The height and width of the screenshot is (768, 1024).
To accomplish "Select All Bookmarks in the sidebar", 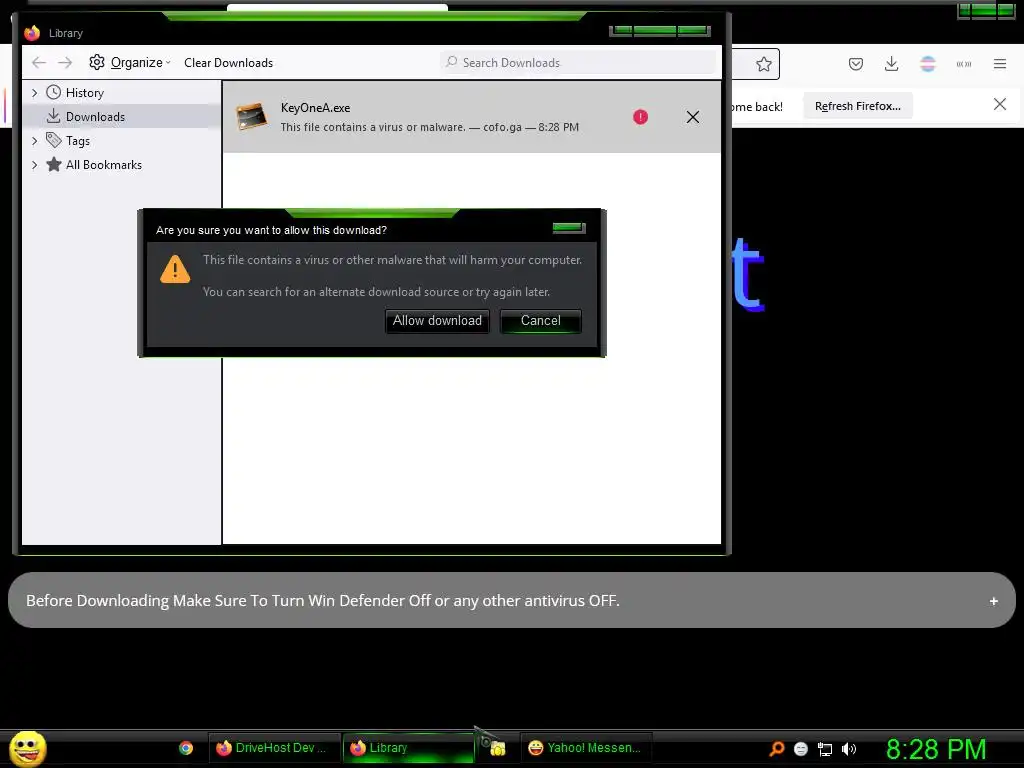I will [x=104, y=165].
